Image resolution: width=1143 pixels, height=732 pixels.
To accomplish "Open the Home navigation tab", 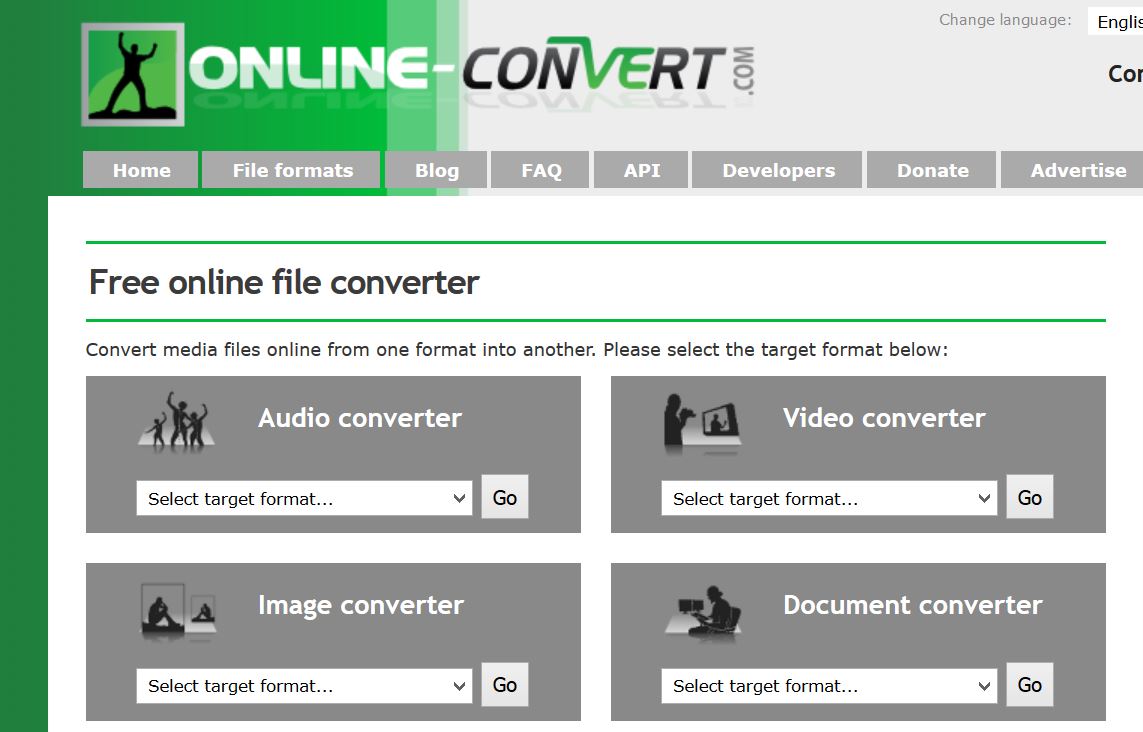I will pyautogui.click(x=141, y=170).
